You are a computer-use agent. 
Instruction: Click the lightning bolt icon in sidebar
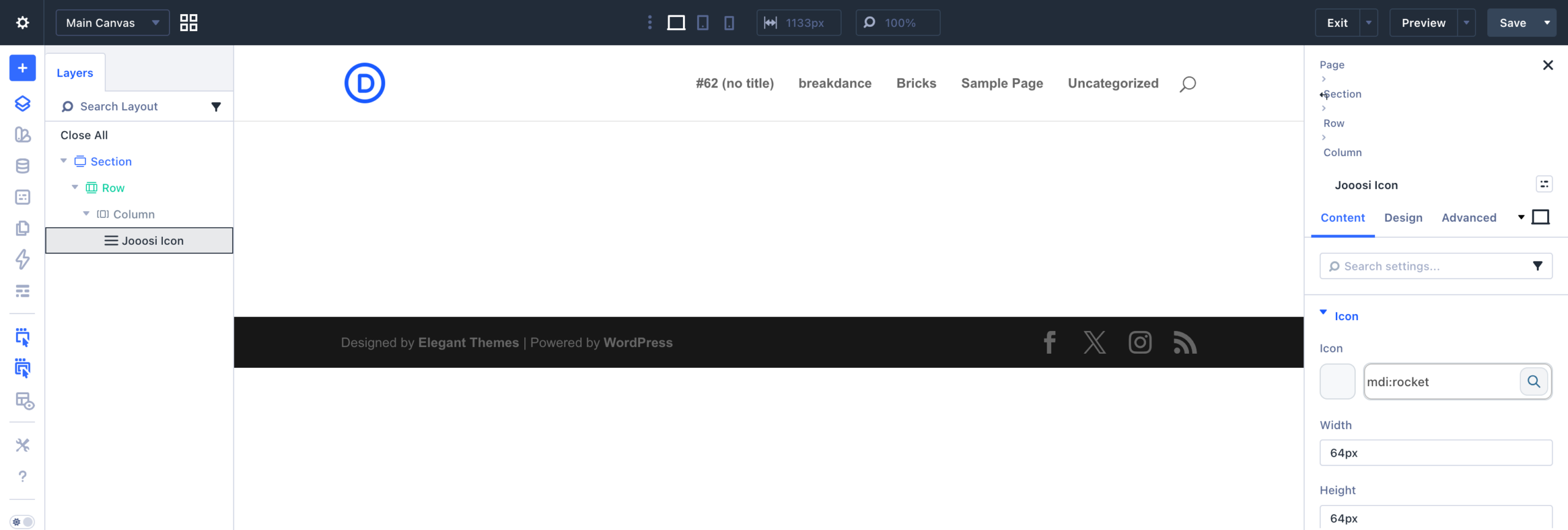point(23,259)
